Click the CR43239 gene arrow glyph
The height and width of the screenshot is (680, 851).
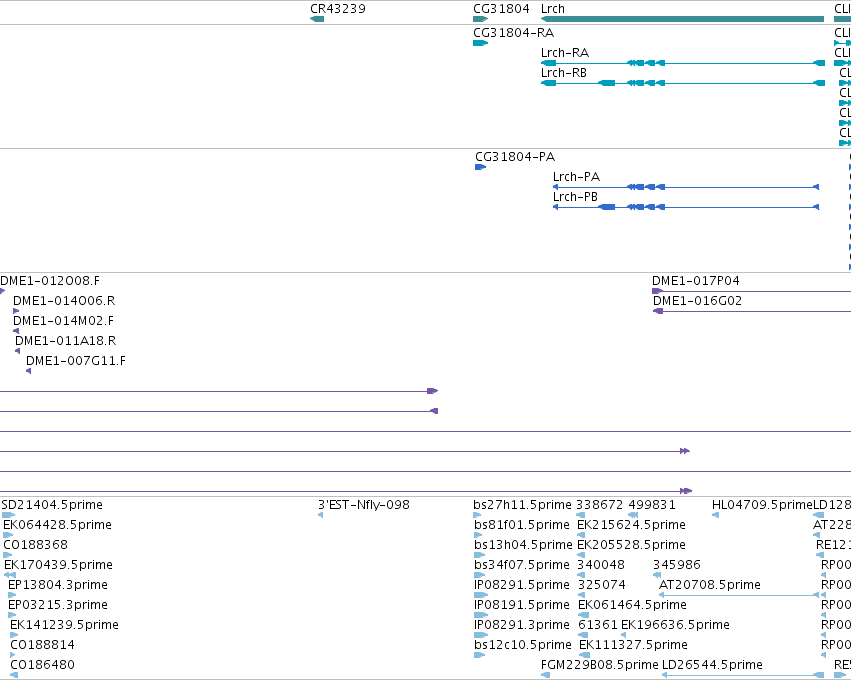(x=317, y=19)
